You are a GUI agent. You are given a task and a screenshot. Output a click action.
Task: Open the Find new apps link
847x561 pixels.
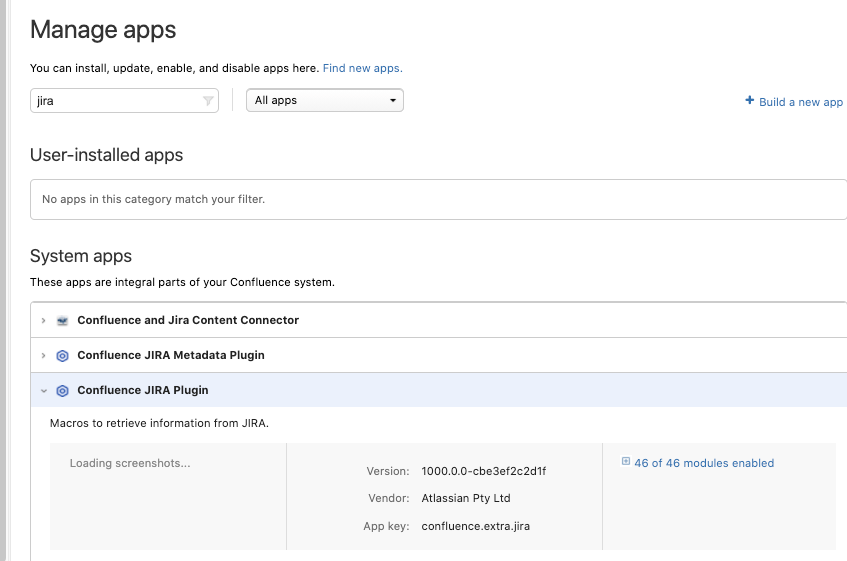362,68
